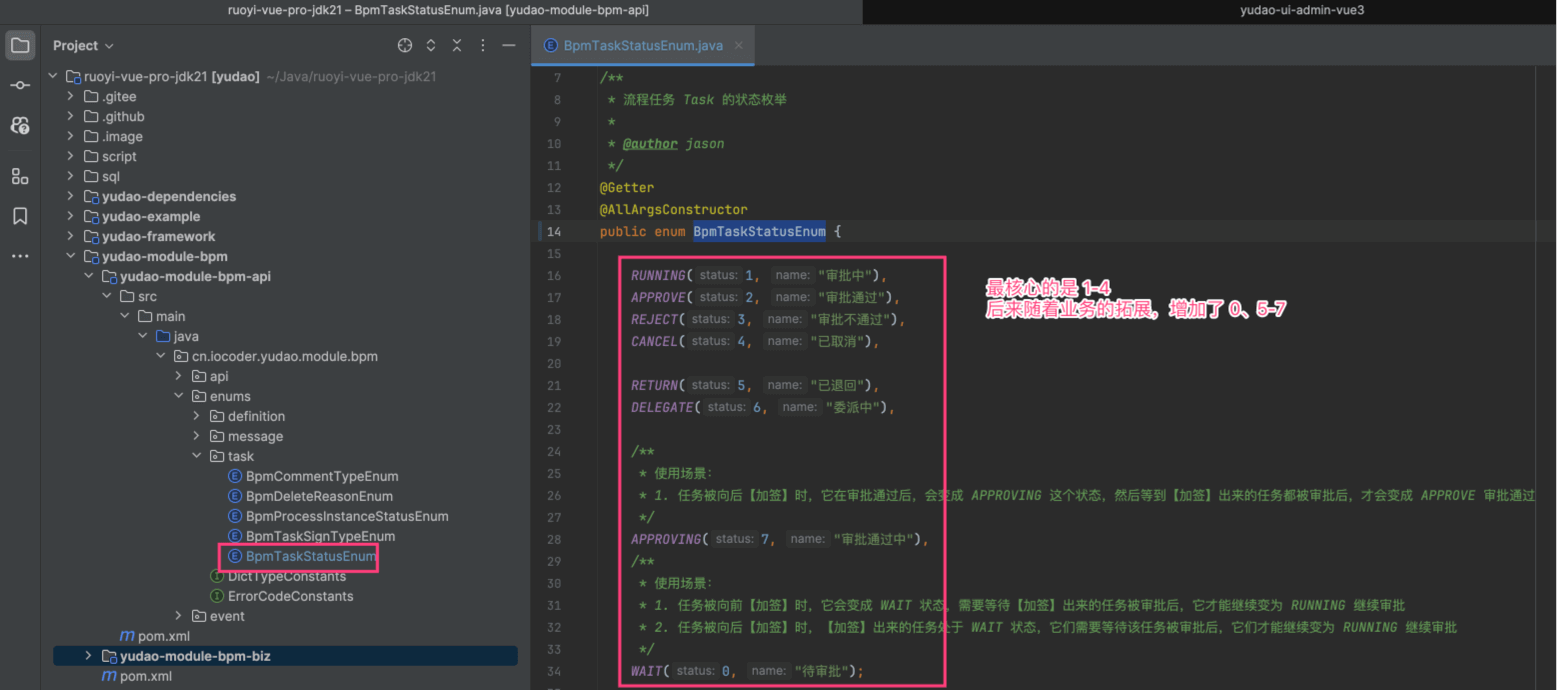Viewport: 1557px width, 690px height.
Task: Open BpmCommentTypeEnum in the tree
Action: 321,476
